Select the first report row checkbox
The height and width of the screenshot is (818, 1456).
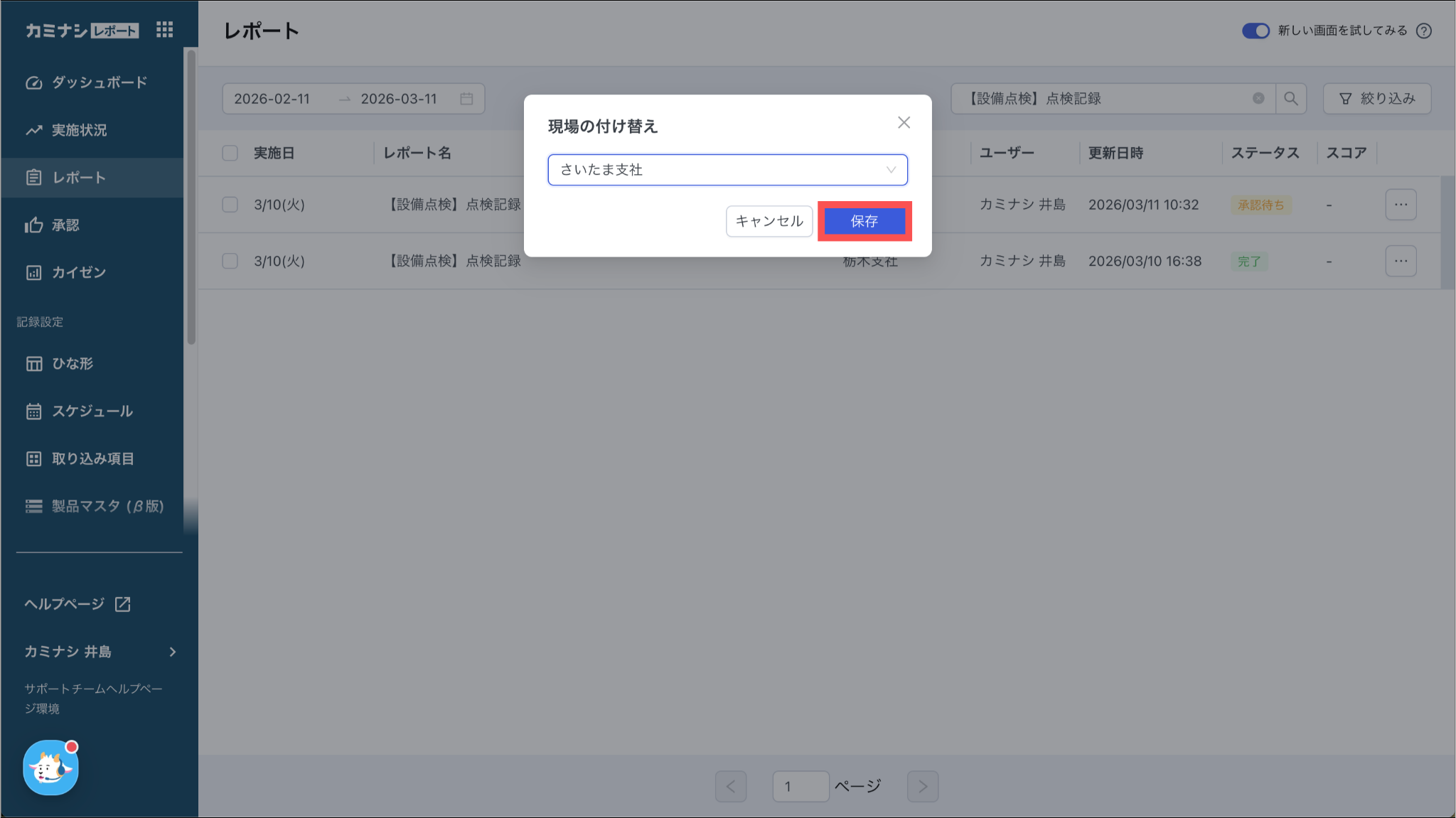[230, 205]
